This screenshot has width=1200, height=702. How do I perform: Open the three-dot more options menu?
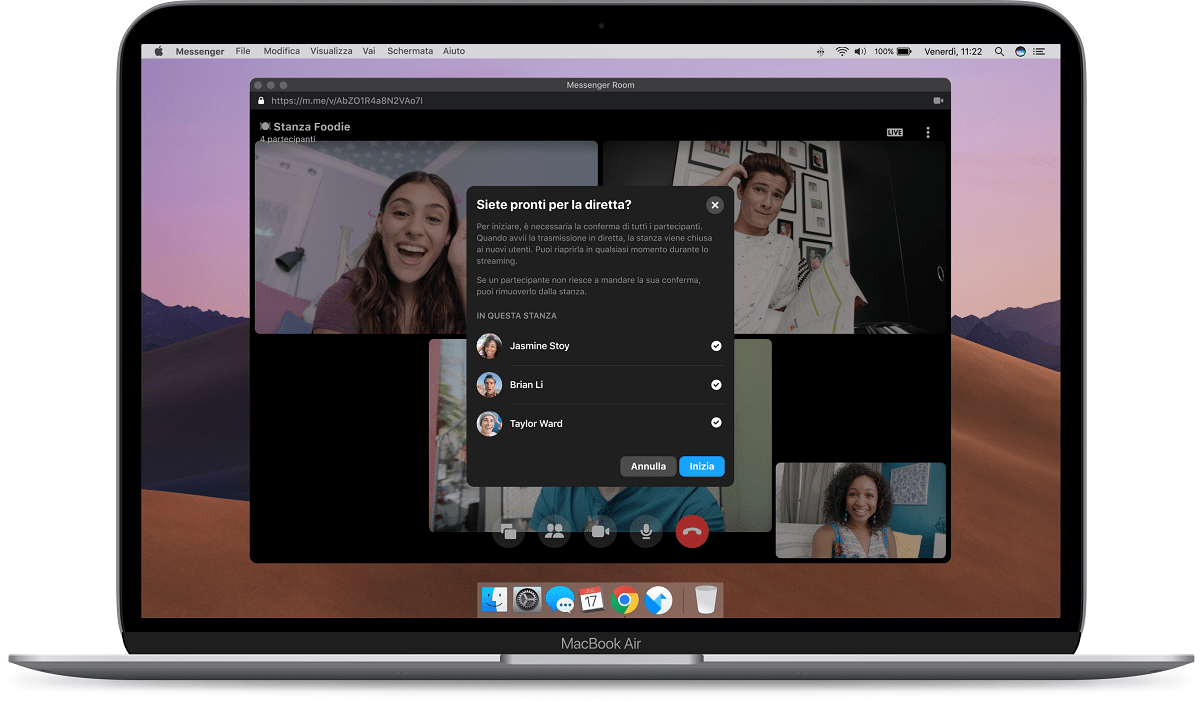point(928,132)
